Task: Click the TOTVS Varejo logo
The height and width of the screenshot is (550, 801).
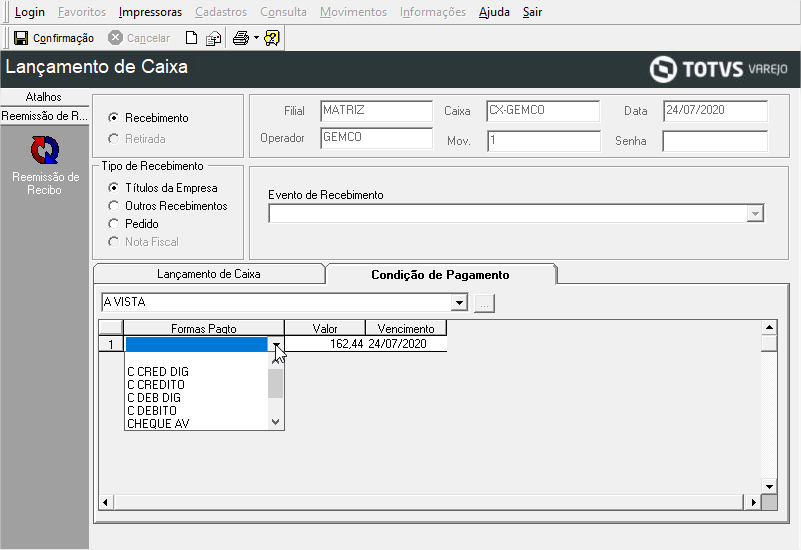Action: click(x=718, y=69)
